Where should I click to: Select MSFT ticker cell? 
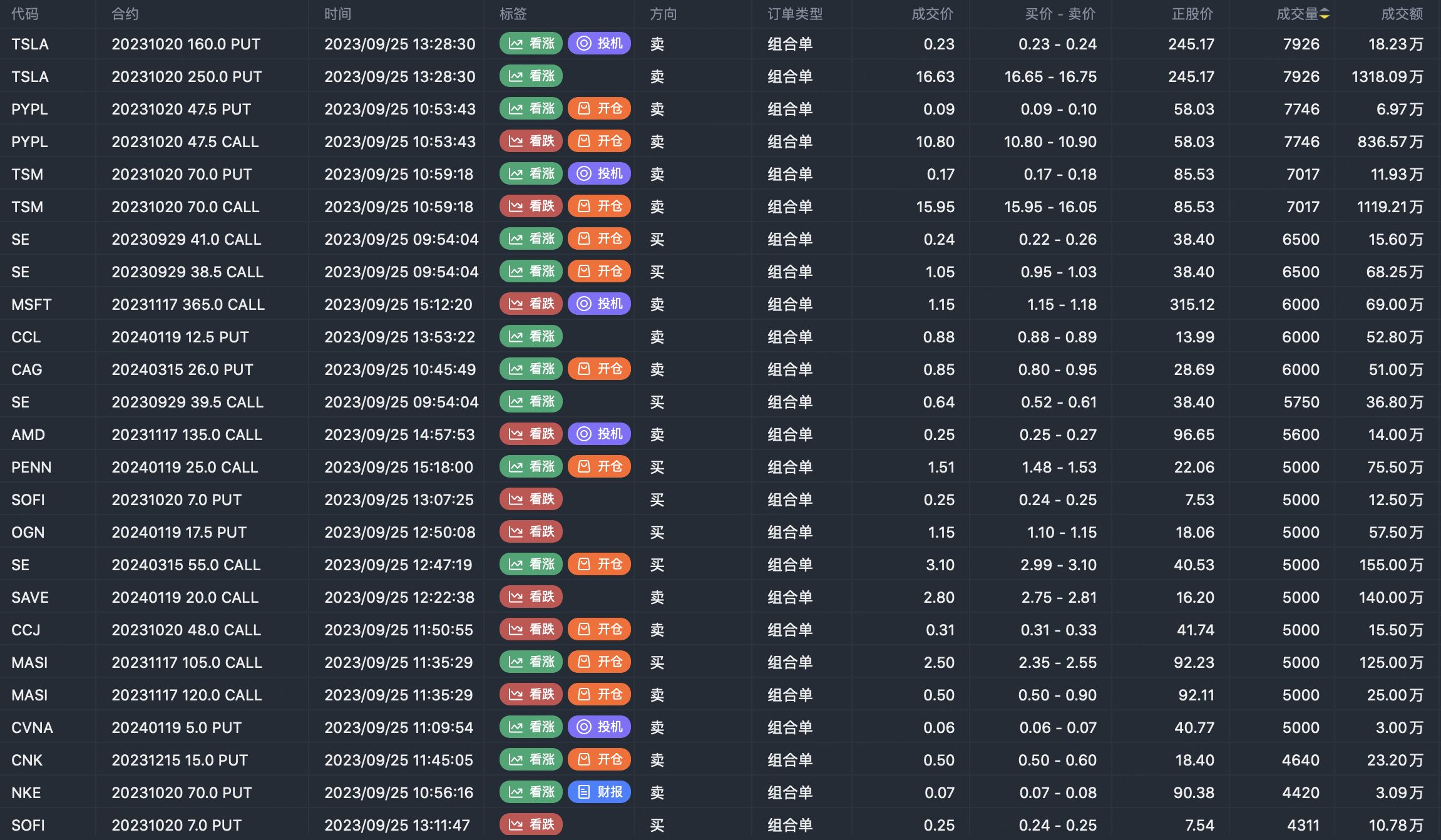point(31,304)
